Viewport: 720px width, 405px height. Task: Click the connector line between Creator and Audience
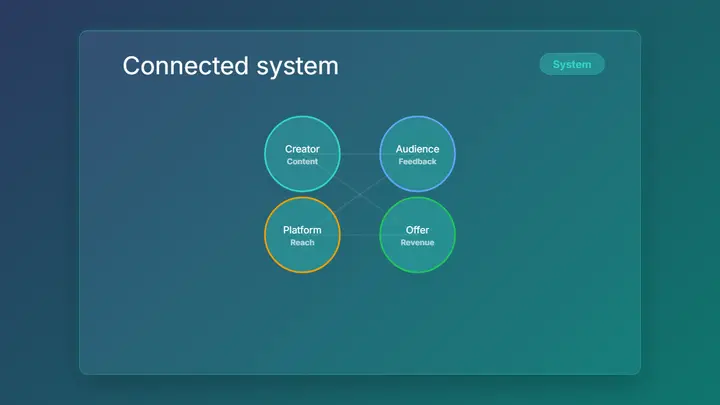[x=360, y=154]
